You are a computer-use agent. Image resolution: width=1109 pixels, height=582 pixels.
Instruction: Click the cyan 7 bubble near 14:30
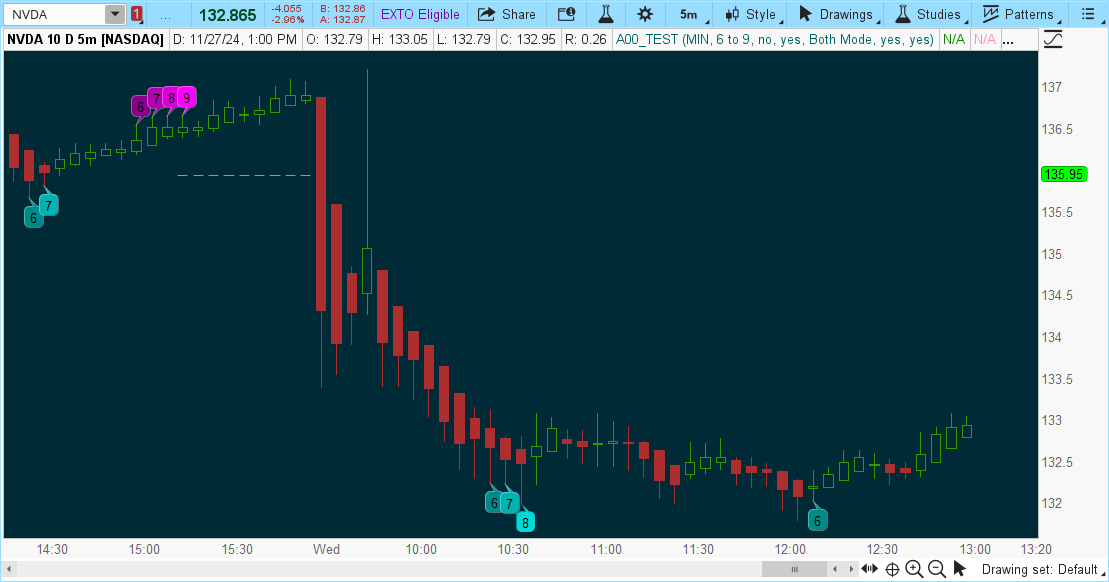pos(48,206)
